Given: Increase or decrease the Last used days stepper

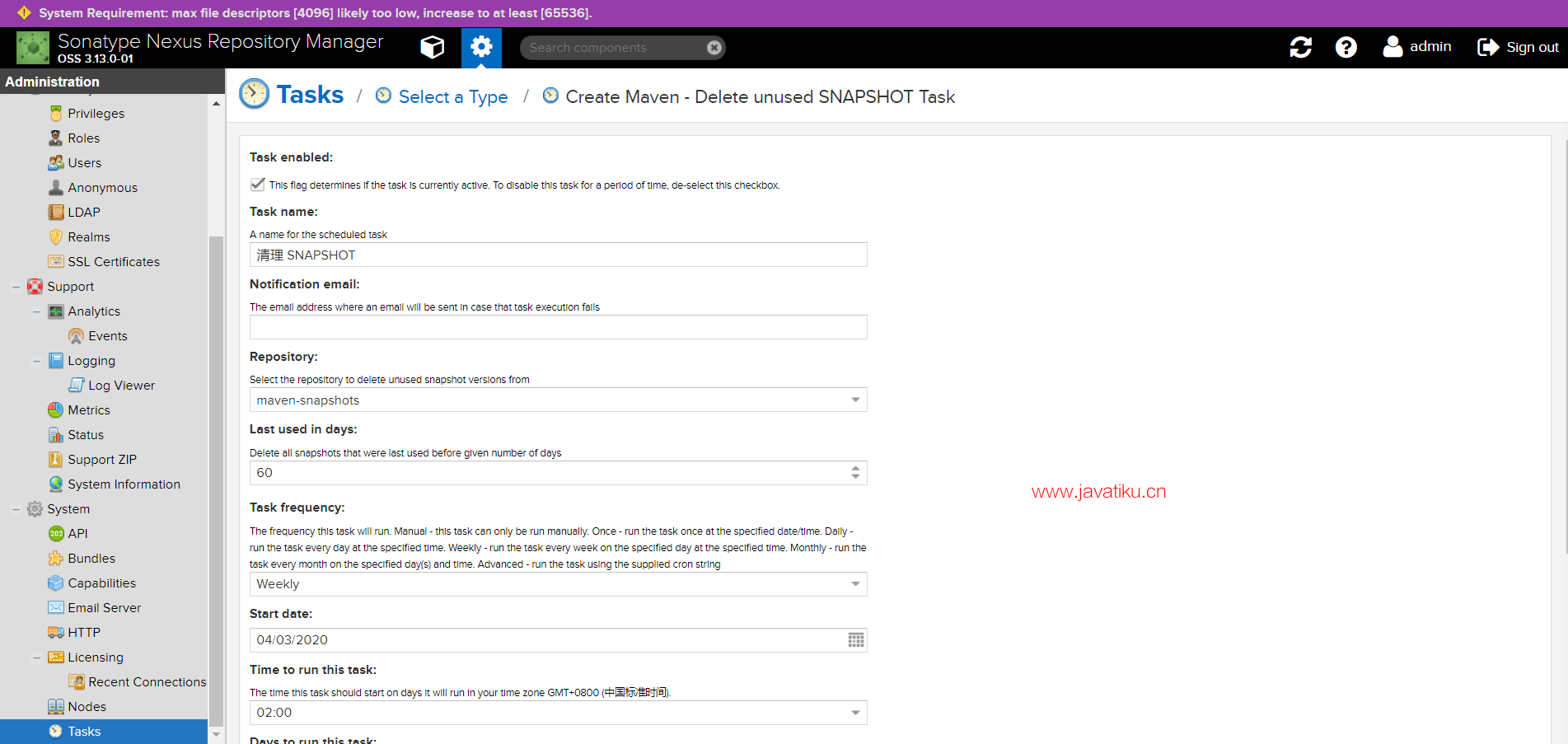Looking at the screenshot, I should pos(856,472).
